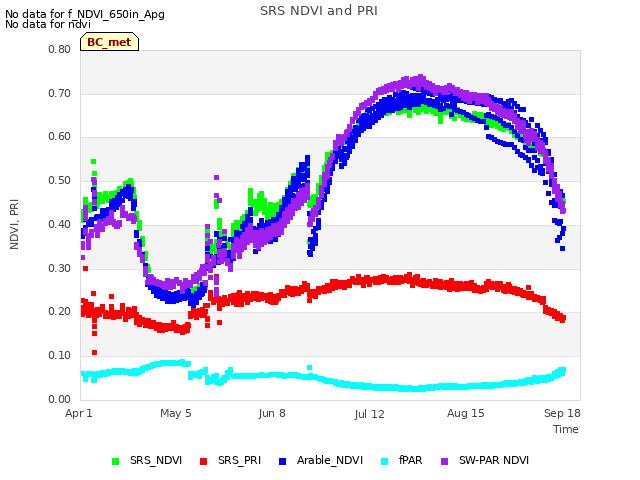
Task: Click the x-axis label Time
Action: pos(566,429)
